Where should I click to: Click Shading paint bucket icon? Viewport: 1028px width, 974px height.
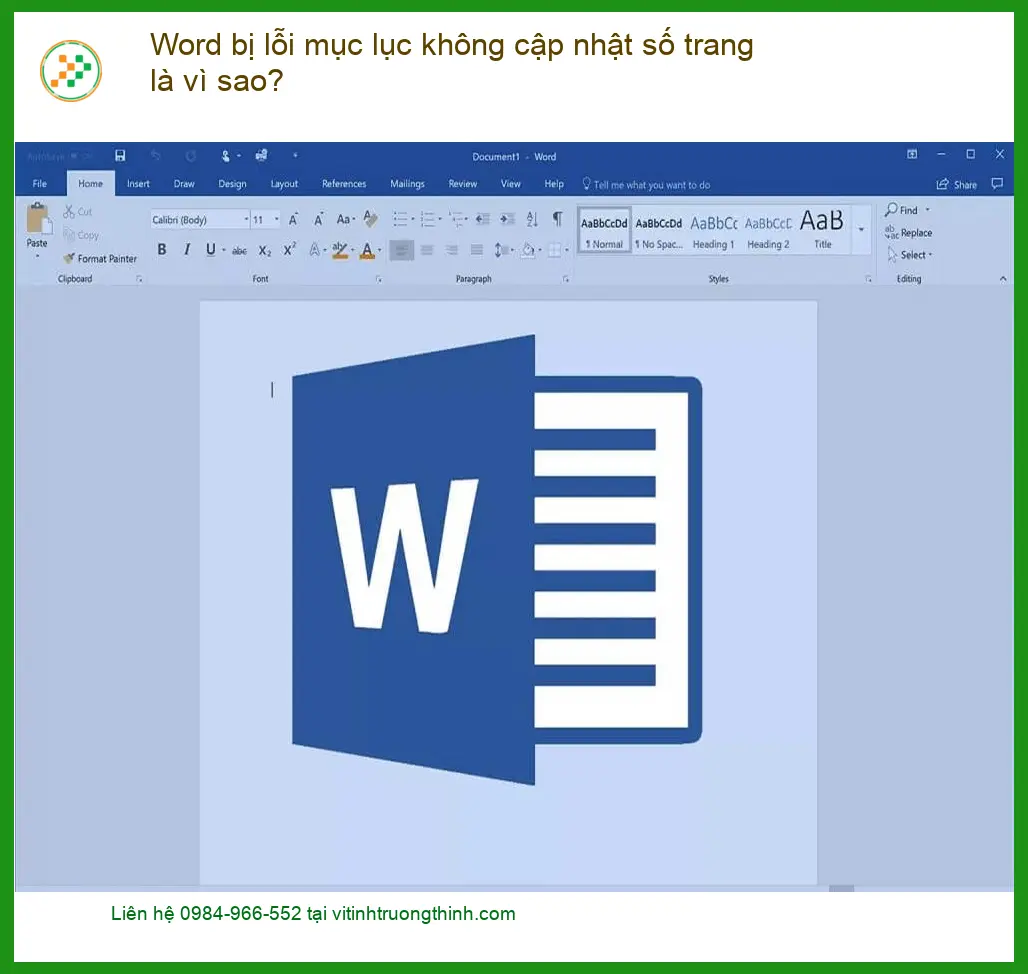528,250
